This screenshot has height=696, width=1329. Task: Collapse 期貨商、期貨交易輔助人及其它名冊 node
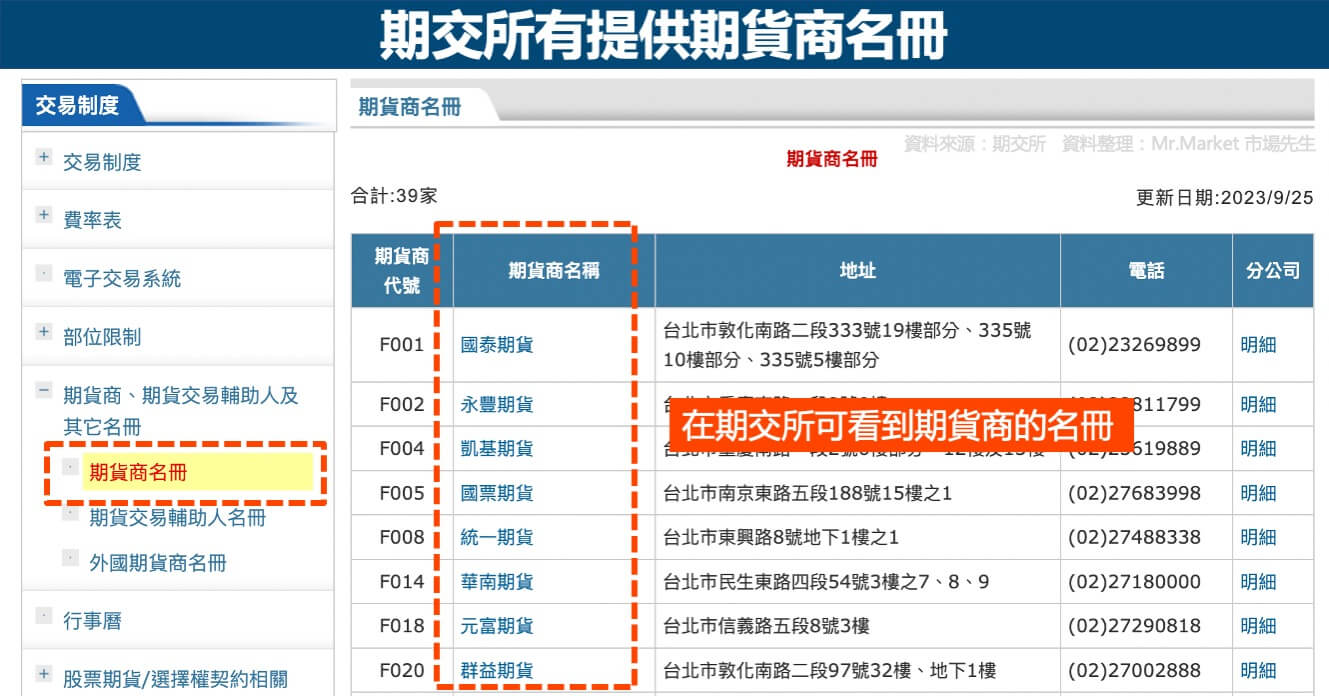point(43,391)
